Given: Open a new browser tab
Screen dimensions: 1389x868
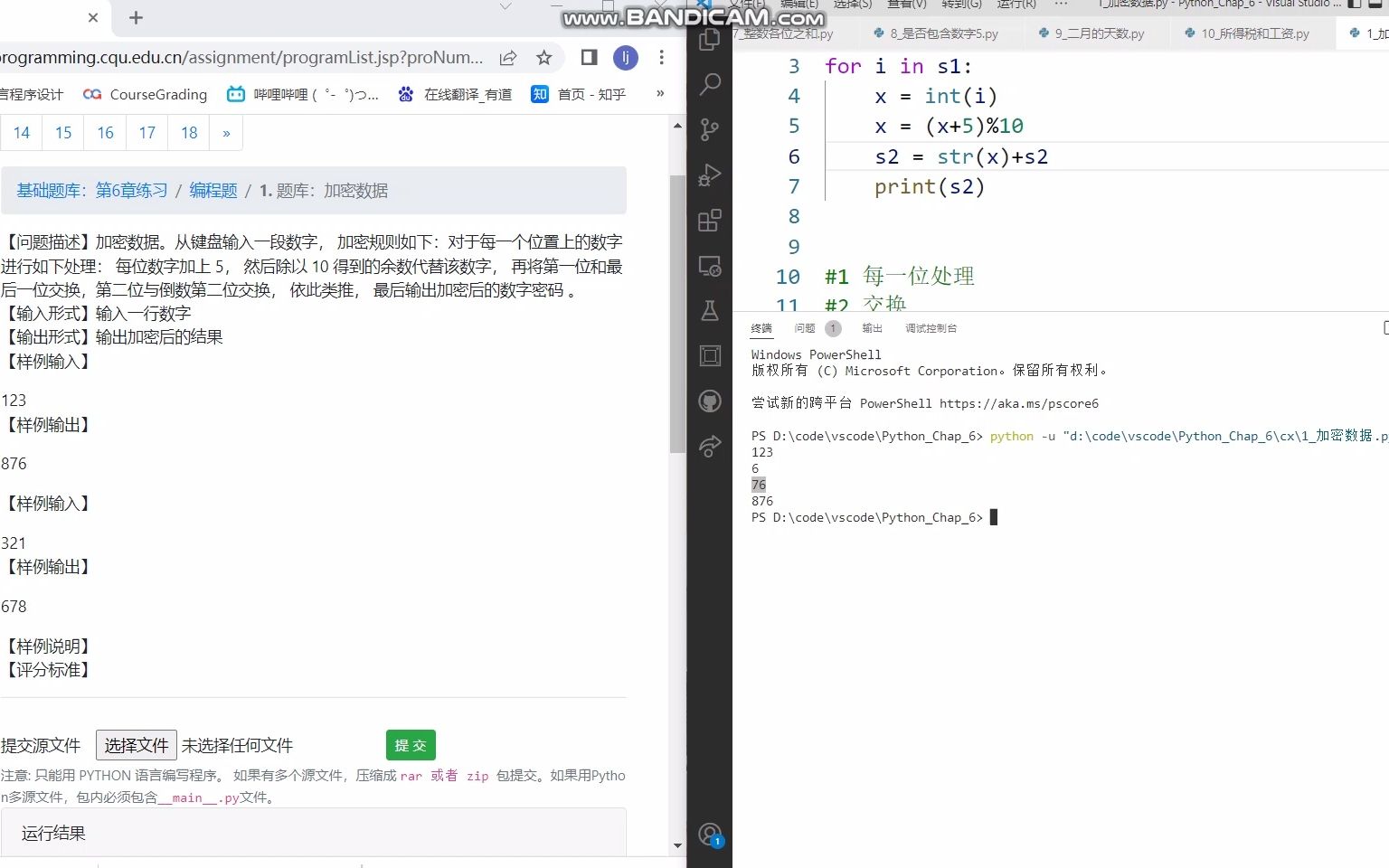Looking at the screenshot, I should tap(136, 17).
